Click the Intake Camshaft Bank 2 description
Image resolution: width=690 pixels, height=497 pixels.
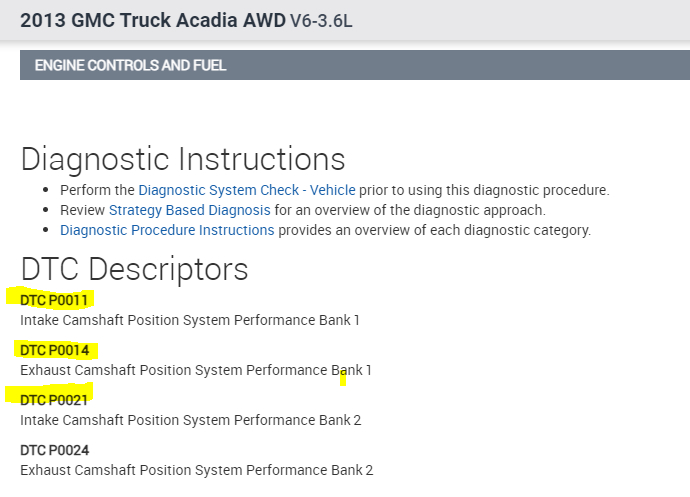(190, 420)
